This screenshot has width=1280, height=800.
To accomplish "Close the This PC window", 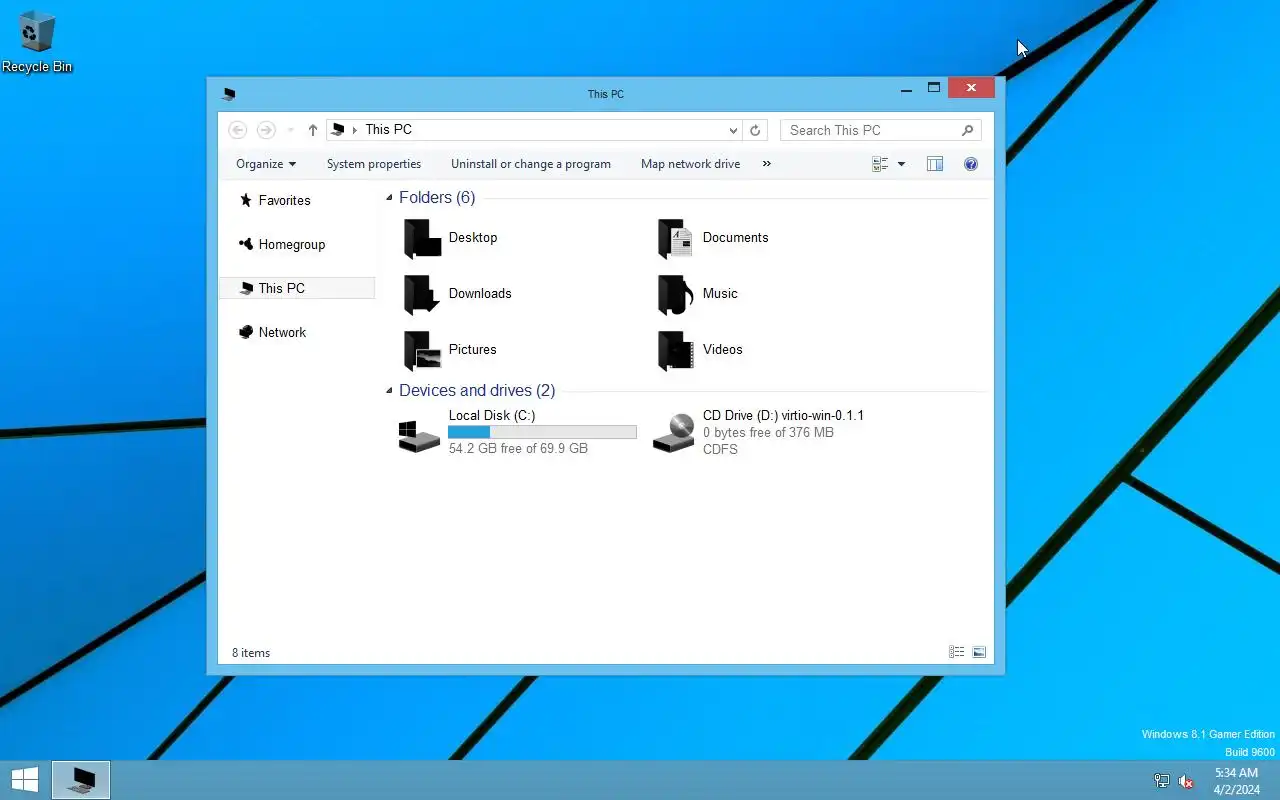I will (971, 88).
